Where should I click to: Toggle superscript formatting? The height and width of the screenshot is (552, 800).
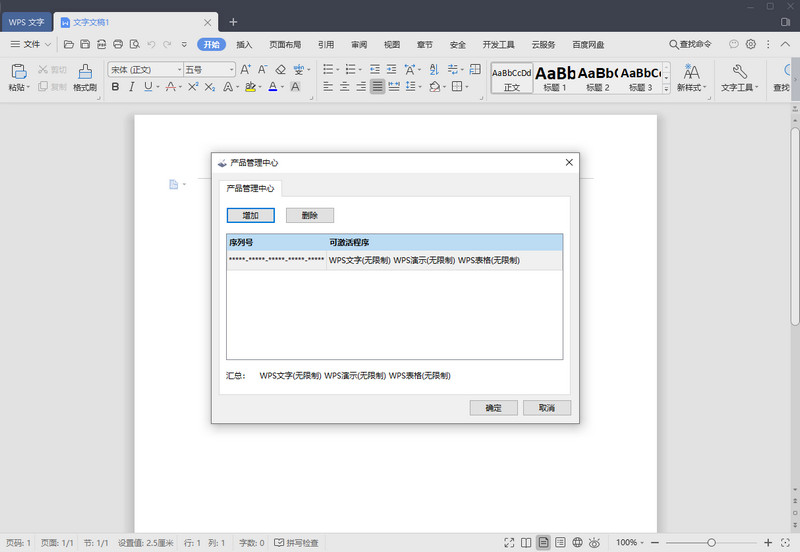coord(193,87)
